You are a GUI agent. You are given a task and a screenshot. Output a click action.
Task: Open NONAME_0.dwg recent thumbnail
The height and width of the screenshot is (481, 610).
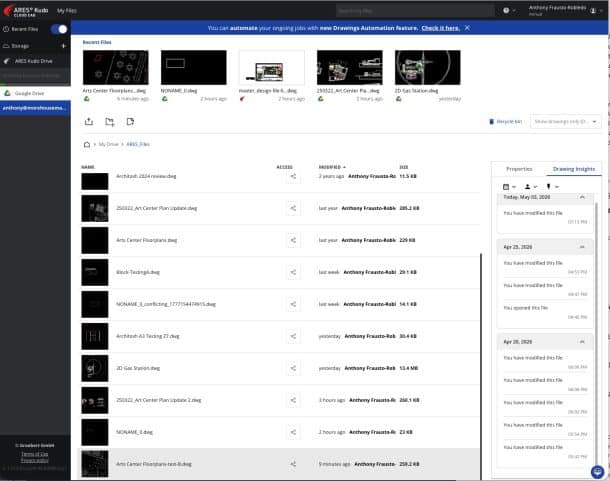194,67
